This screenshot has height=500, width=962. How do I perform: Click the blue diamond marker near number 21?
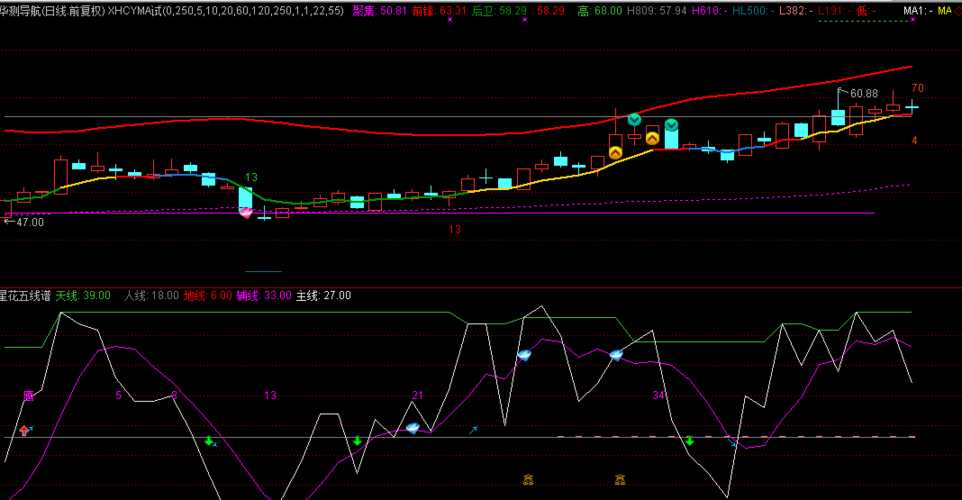(413, 428)
